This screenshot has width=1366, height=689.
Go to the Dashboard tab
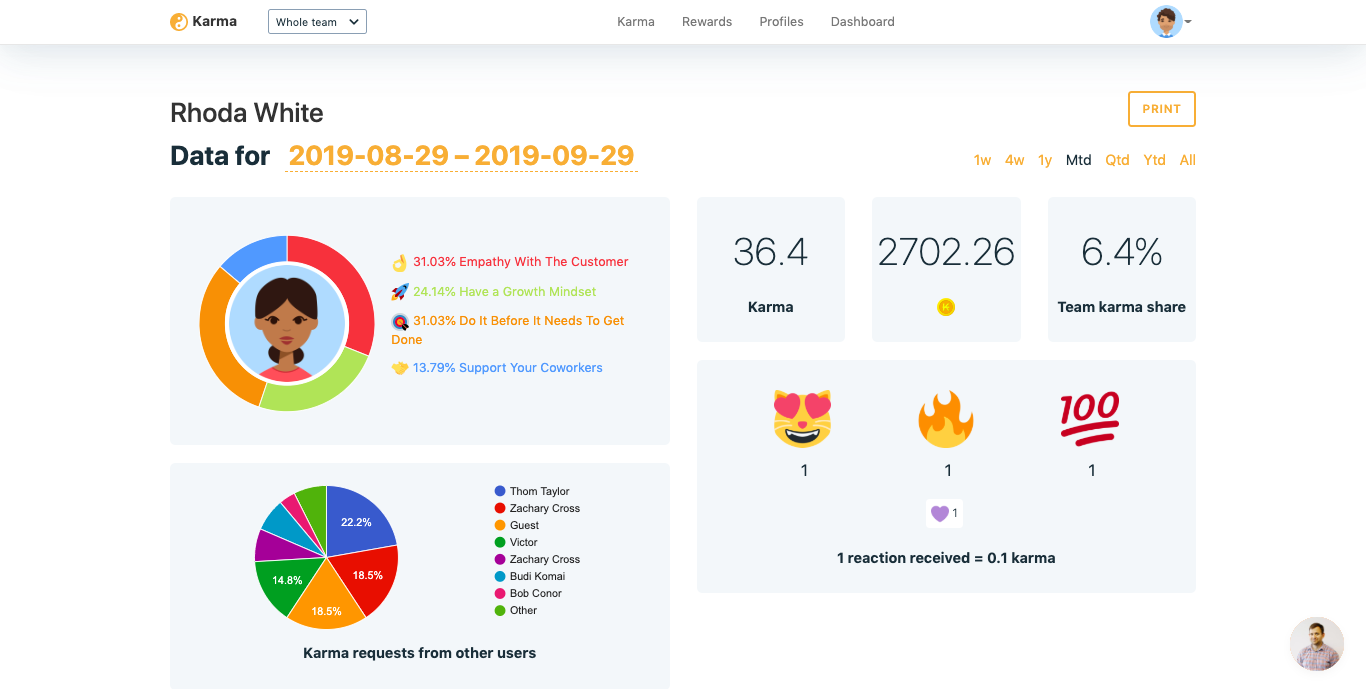coord(862,21)
